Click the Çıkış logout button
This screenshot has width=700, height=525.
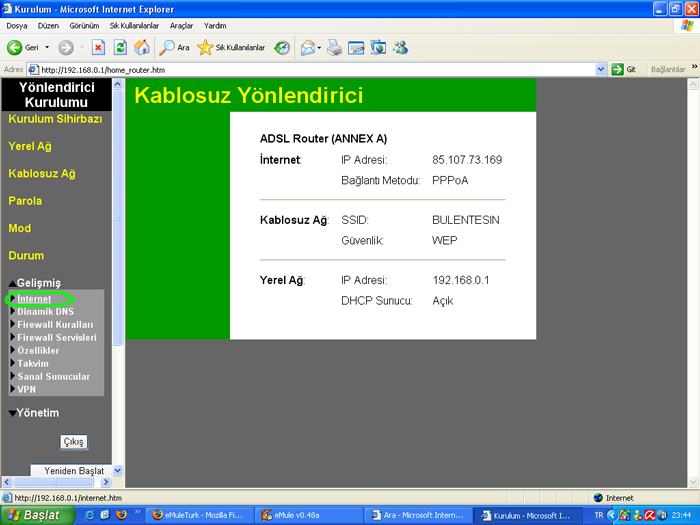click(74, 442)
